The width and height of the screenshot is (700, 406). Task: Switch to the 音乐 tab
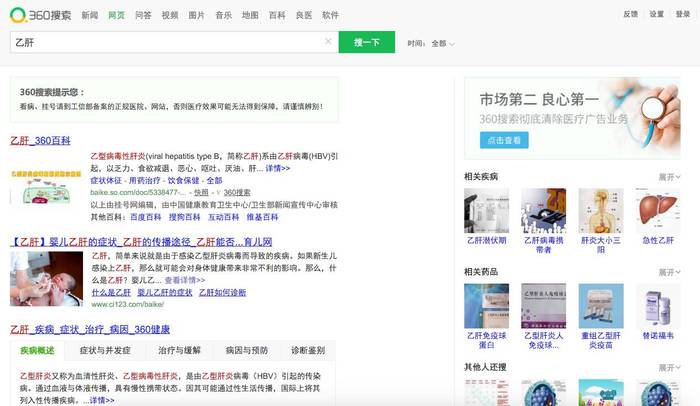click(224, 15)
